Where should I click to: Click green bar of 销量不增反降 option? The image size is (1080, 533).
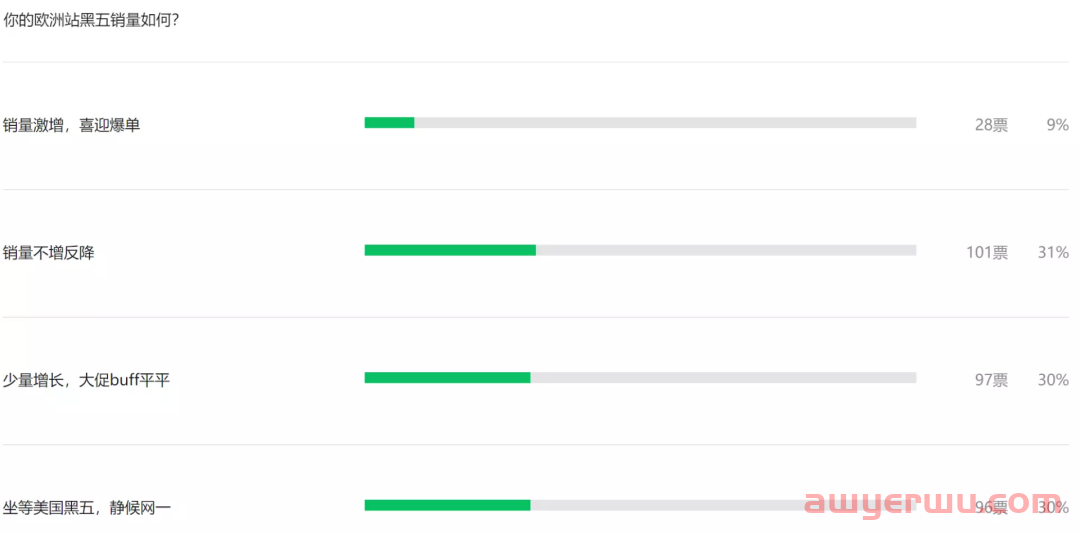pyautogui.click(x=450, y=250)
